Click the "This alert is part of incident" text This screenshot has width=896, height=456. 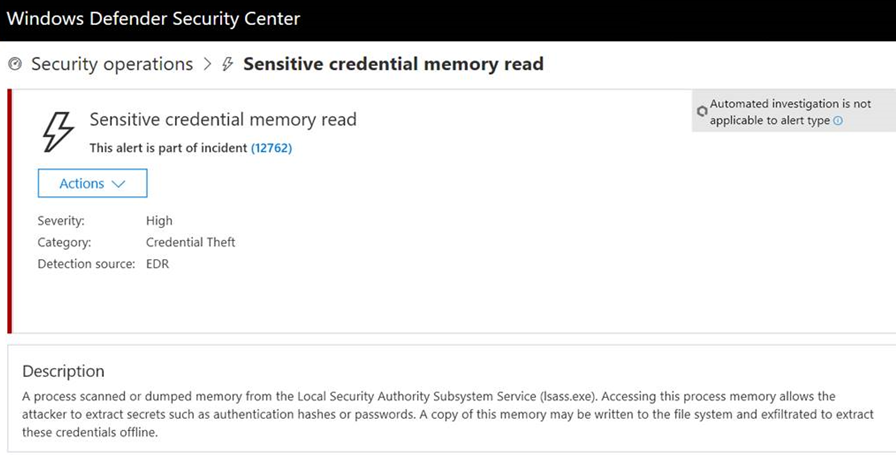point(168,148)
